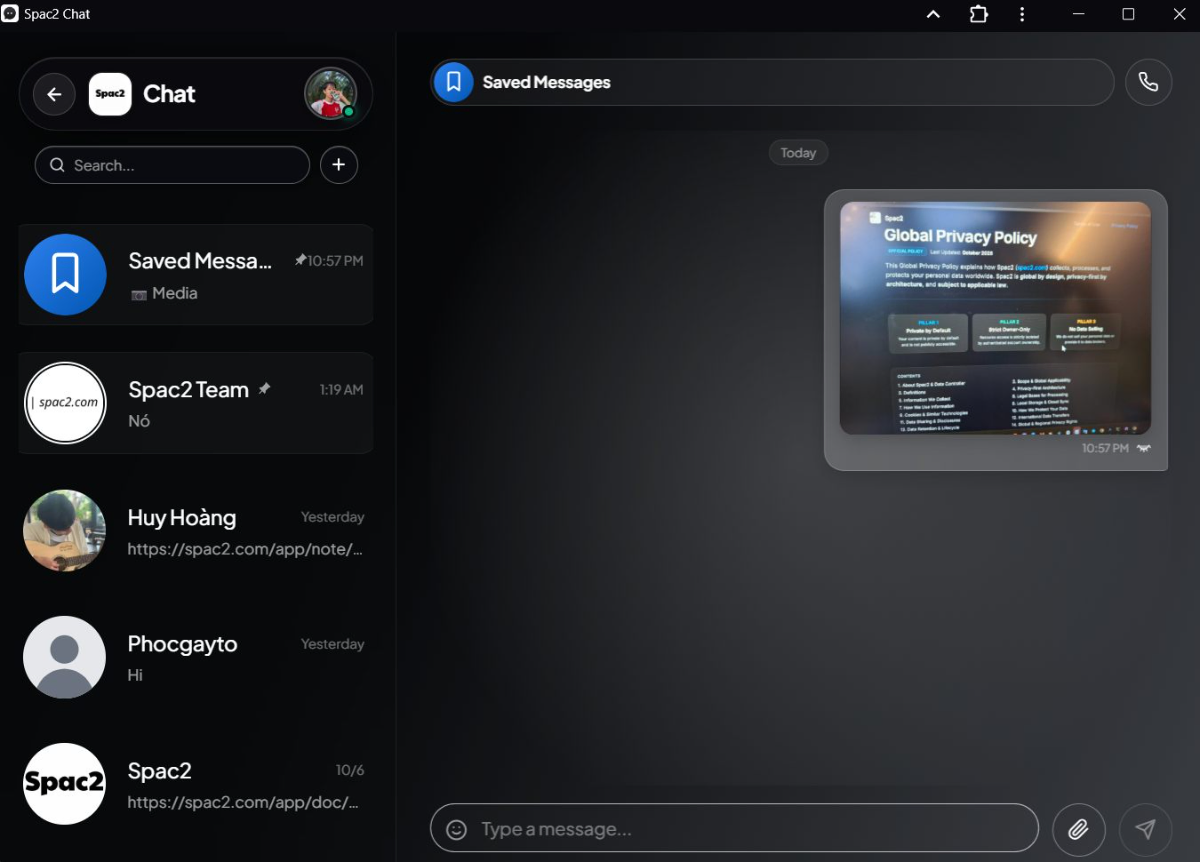Click the Media preview text

coord(175,293)
